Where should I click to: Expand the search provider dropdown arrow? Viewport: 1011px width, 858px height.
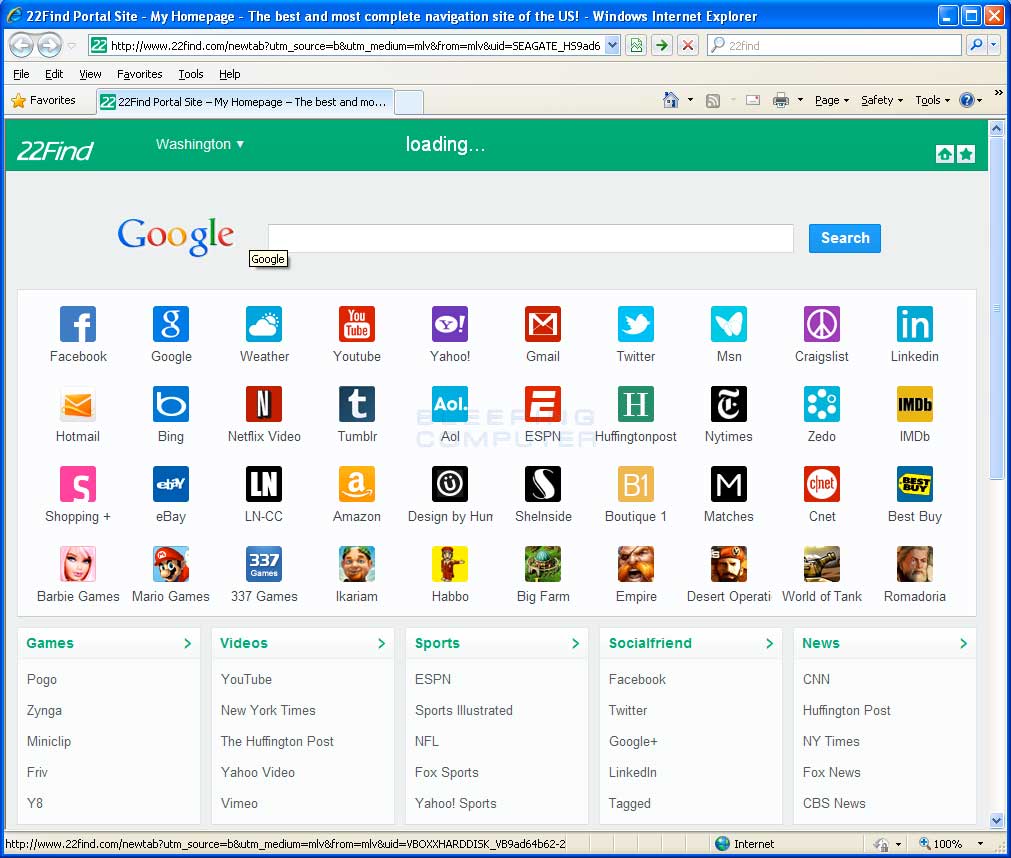tap(994, 45)
